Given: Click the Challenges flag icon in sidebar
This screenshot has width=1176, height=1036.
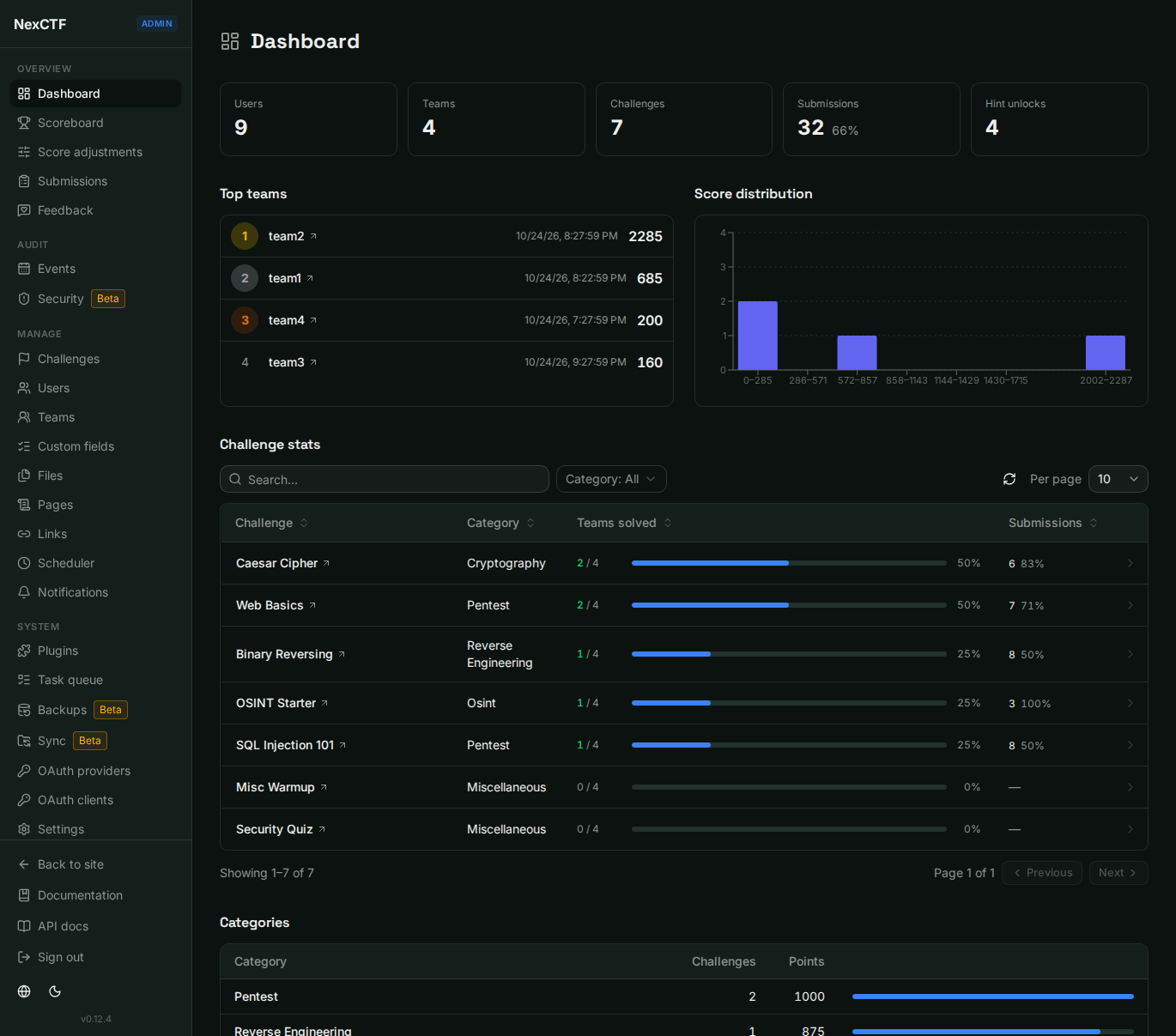Looking at the screenshot, I should coord(24,359).
